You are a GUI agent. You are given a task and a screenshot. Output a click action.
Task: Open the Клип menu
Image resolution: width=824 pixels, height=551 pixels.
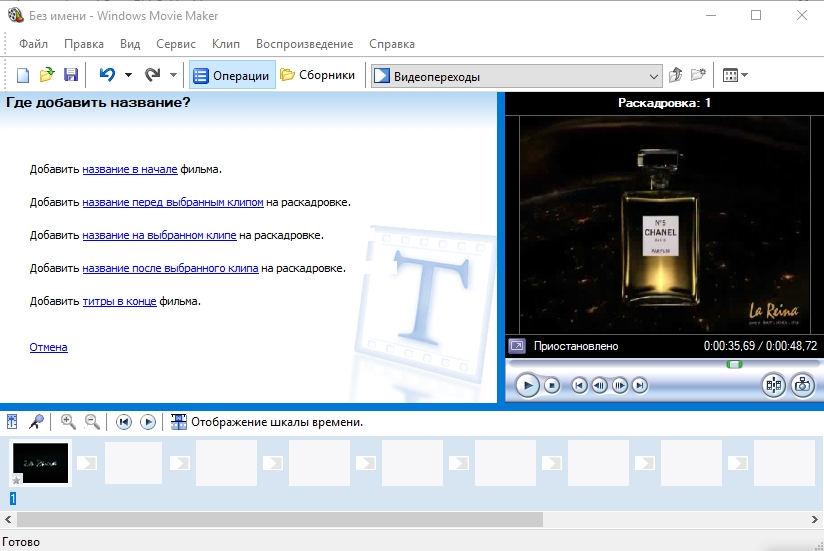[226, 44]
